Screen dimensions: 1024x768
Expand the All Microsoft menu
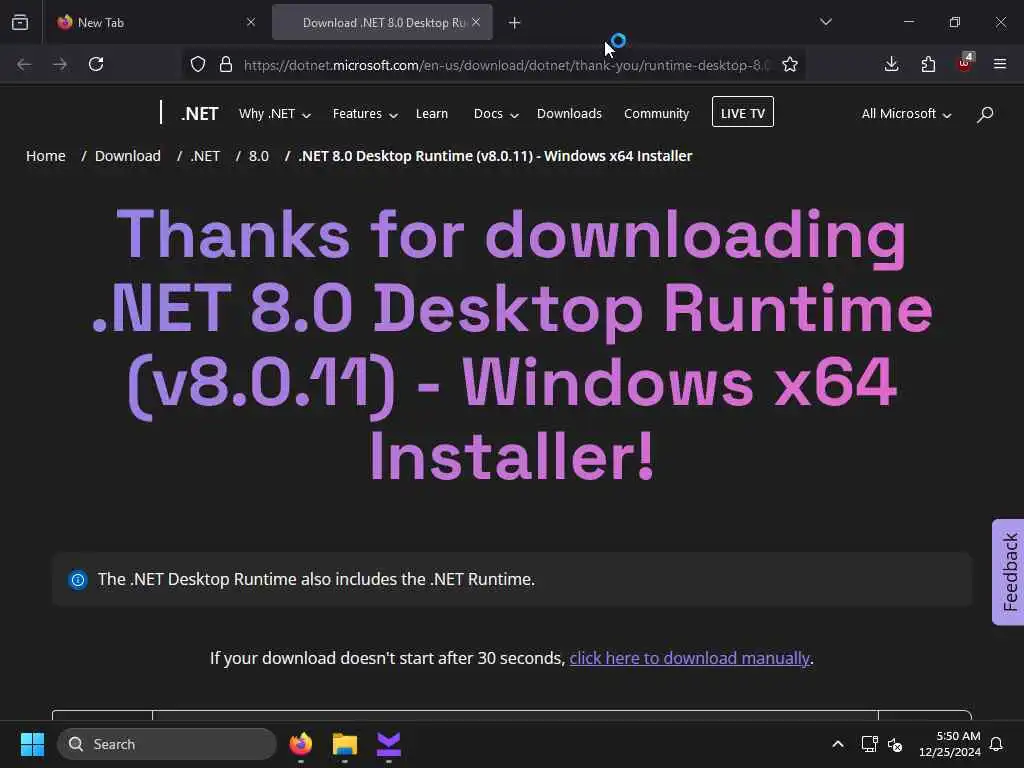pos(906,114)
